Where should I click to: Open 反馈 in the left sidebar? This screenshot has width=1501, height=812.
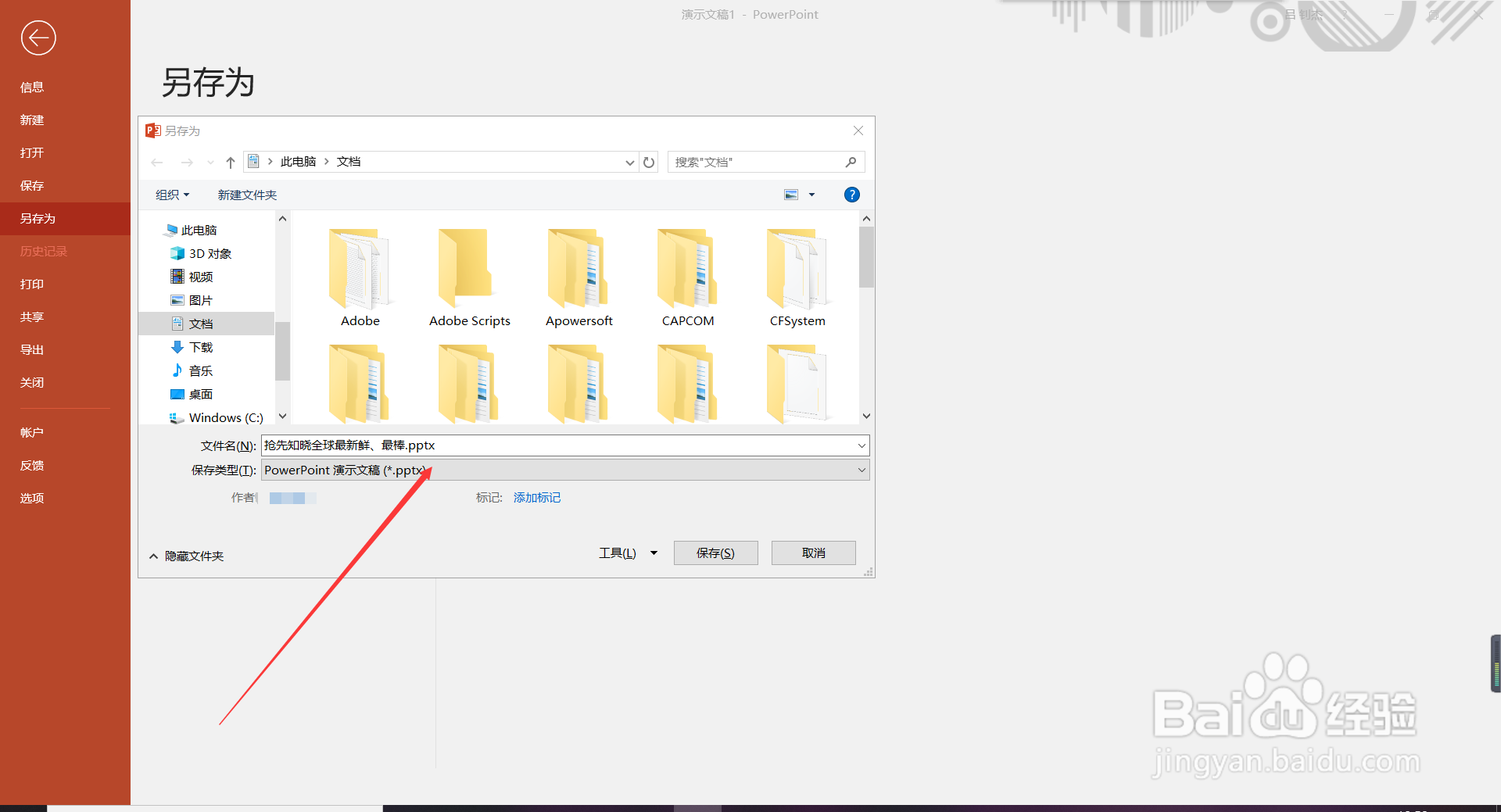tap(32, 465)
